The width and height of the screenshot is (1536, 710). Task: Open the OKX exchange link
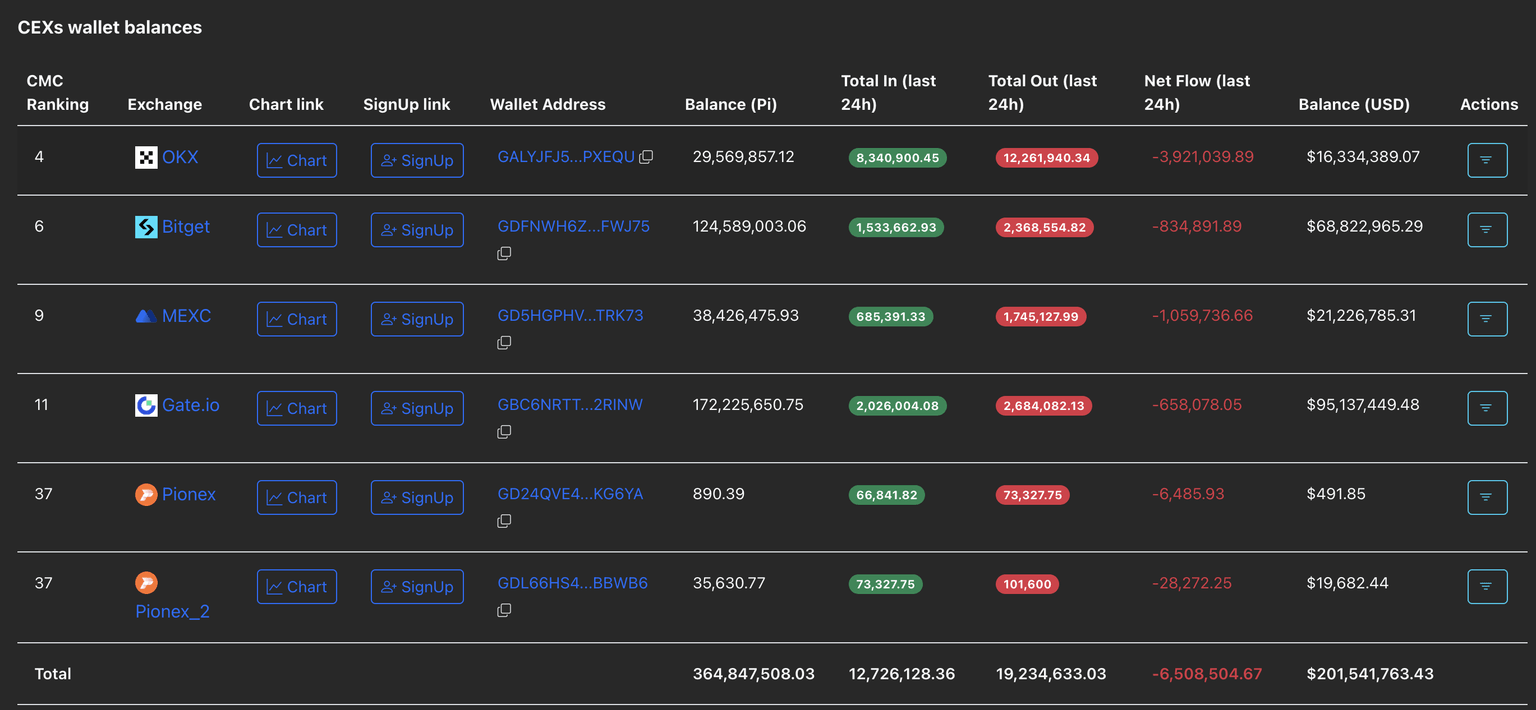pyautogui.click(x=180, y=157)
